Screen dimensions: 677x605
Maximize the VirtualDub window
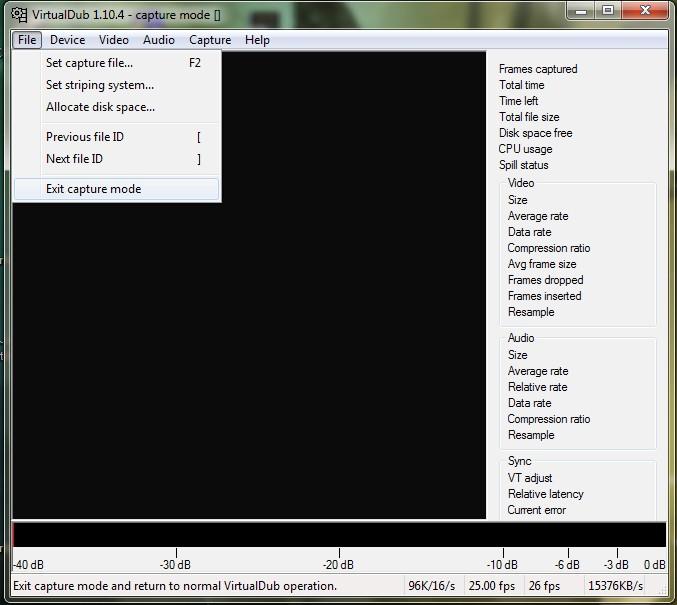(608, 11)
